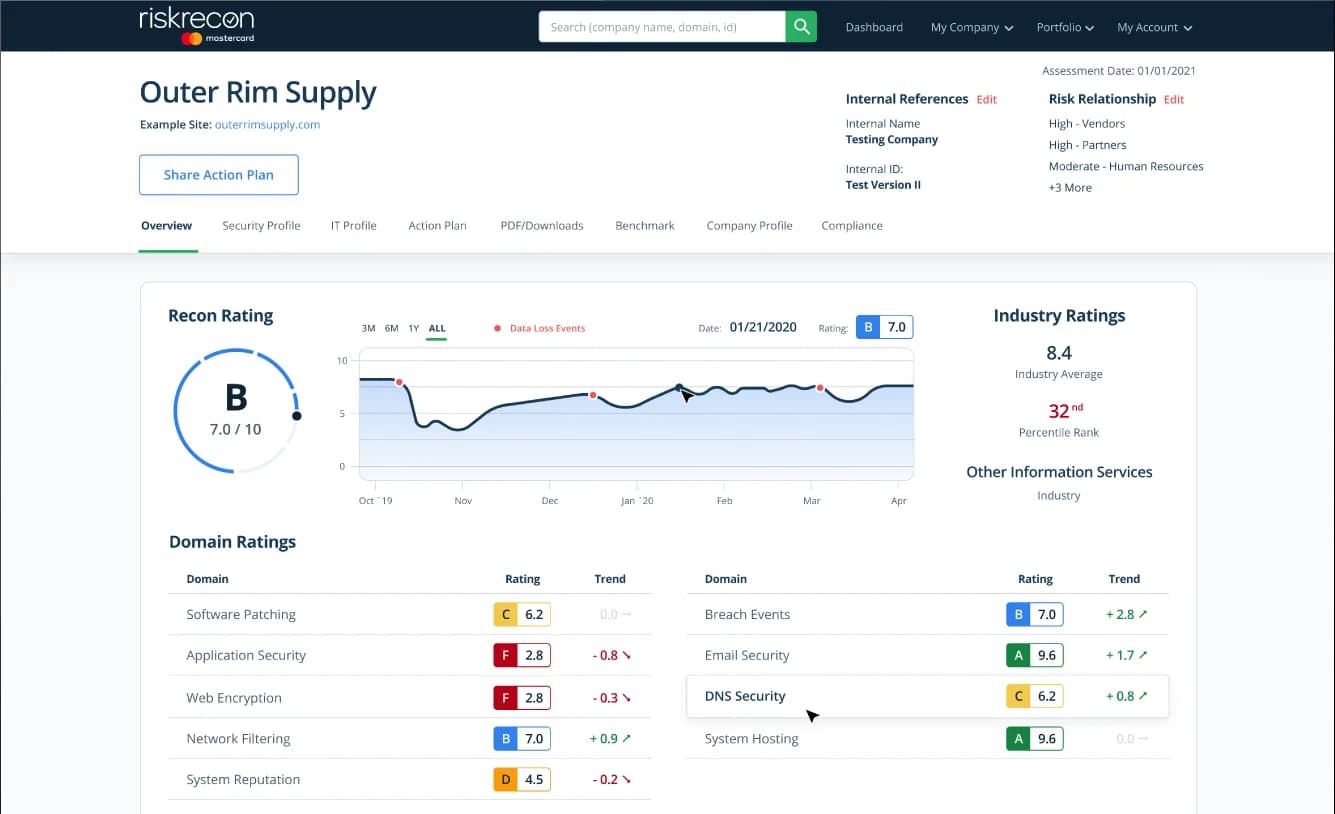Click the green search magnifier button
This screenshot has width=1335, height=814.
[801, 27]
